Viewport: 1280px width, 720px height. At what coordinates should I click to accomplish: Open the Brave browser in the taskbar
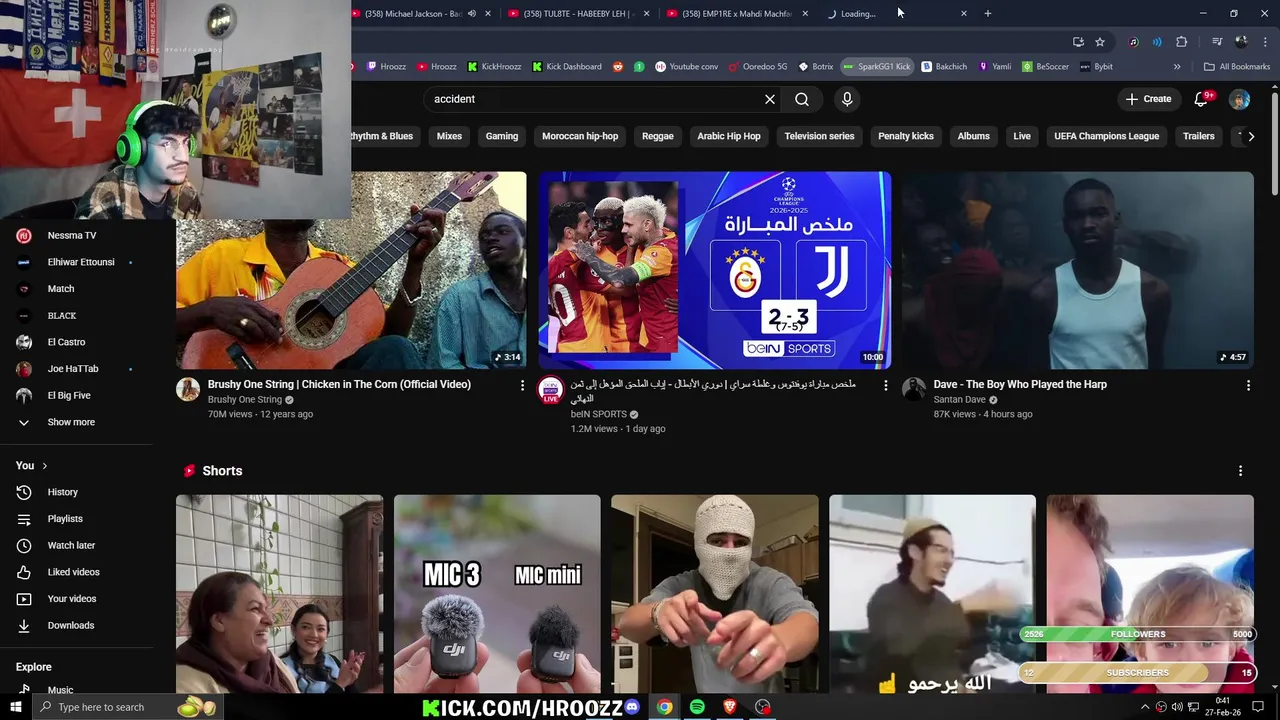pos(730,707)
